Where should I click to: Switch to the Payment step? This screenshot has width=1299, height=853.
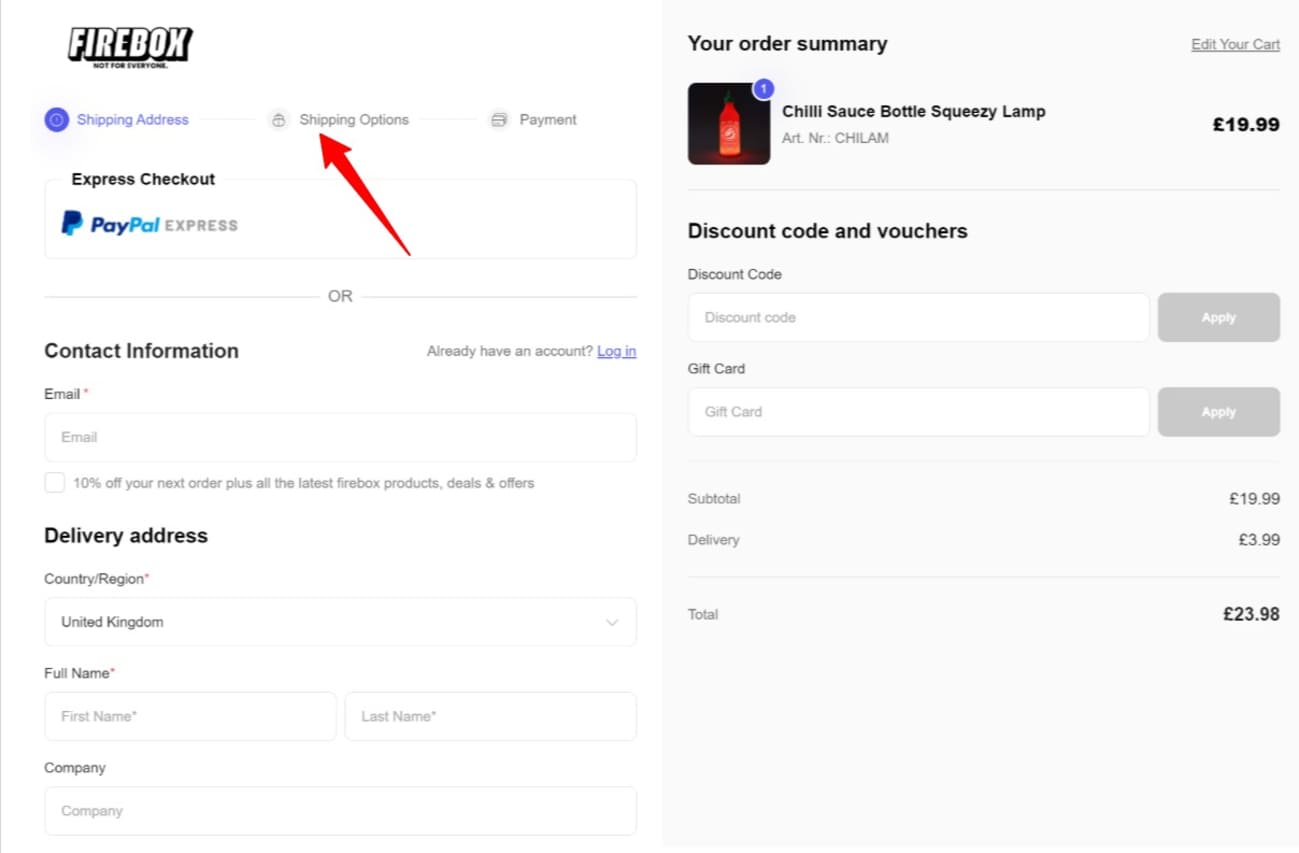point(547,119)
